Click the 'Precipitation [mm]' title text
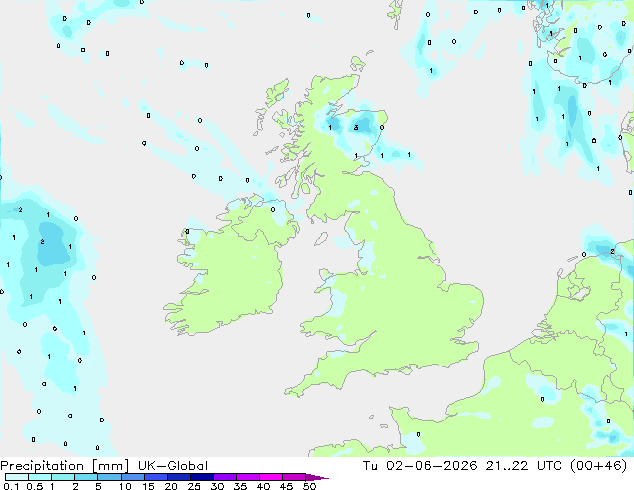The height and width of the screenshot is (490, 634). (65, 466)
